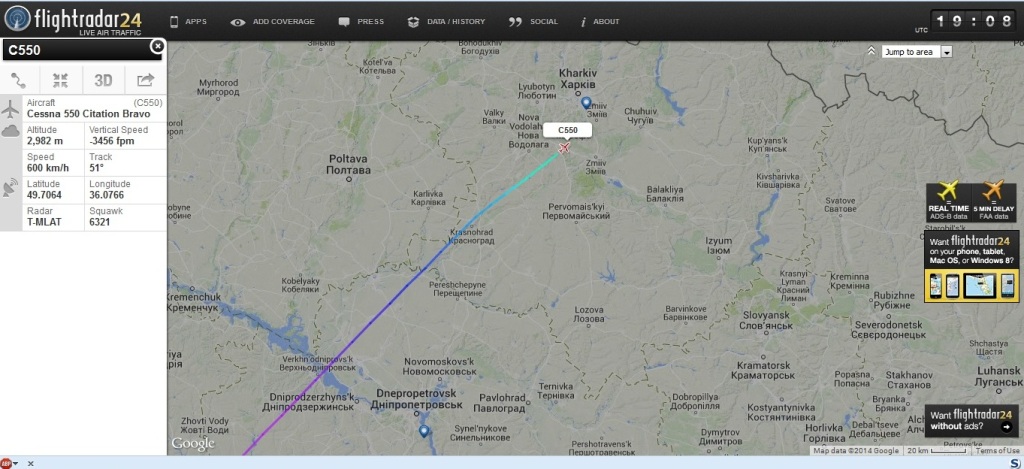Viewport: 1024px width, 469px height.
Task: Click the show route icon in panel
Action: click(19, 80)
